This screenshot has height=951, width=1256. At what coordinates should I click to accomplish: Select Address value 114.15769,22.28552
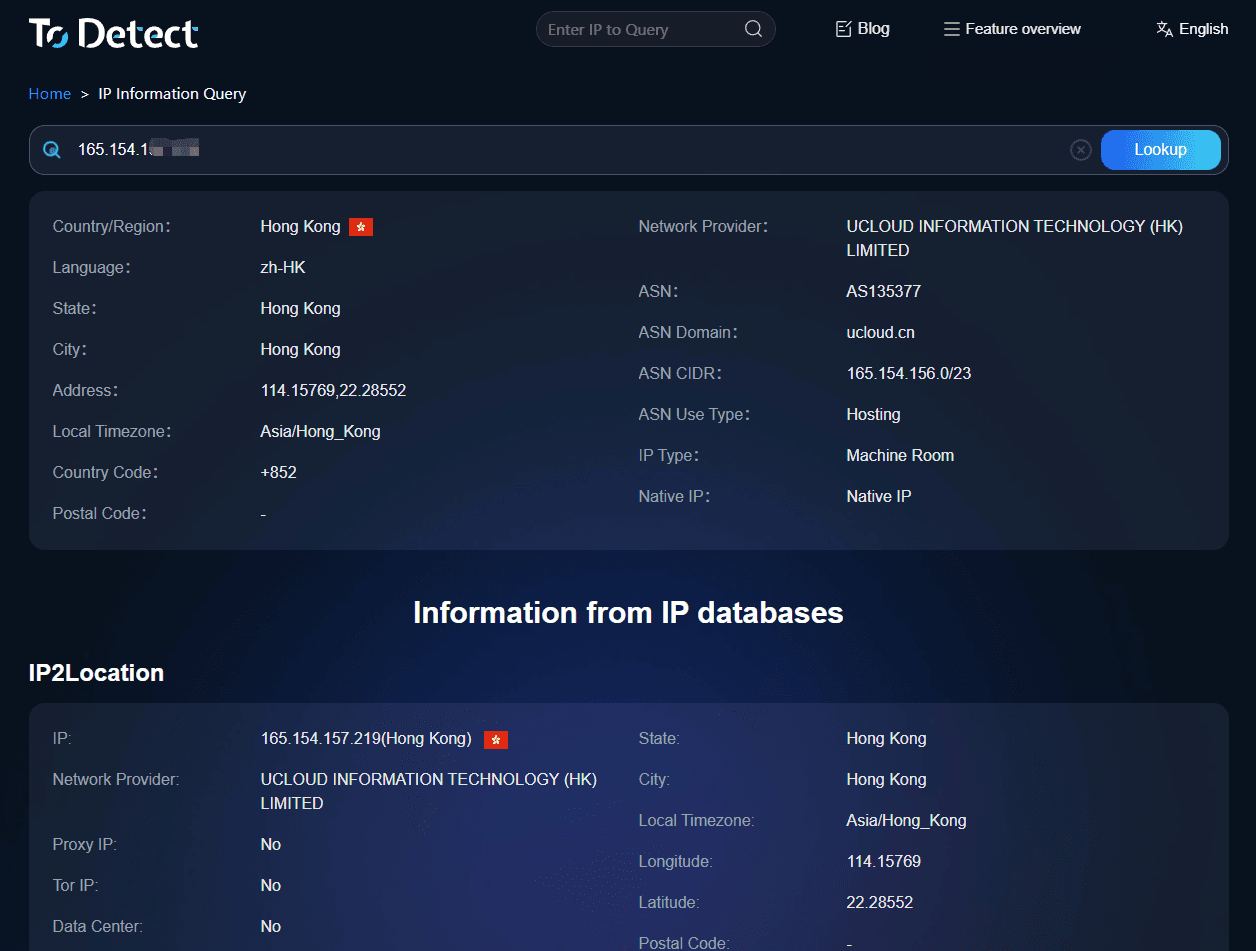click(333, 390)
